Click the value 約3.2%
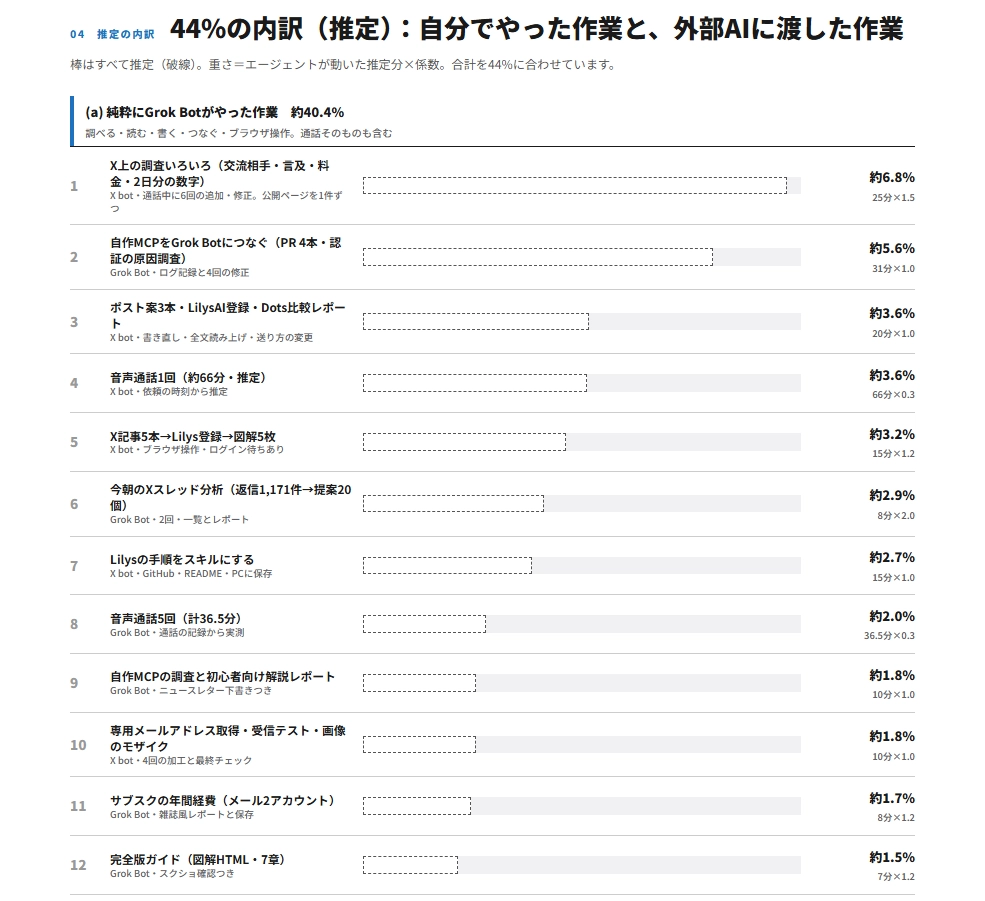This screenshot has height=901, width=985. [x=892, y=434]
